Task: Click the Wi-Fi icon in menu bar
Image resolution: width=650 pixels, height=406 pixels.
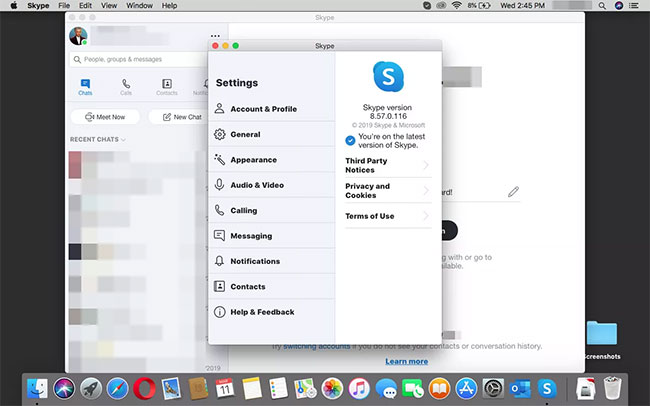Action: [x=456, y=6]
